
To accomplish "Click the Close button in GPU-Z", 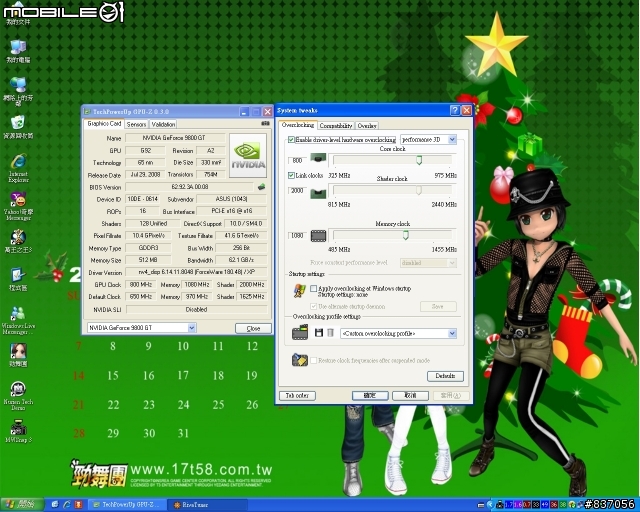I will [x=253, y=328].
